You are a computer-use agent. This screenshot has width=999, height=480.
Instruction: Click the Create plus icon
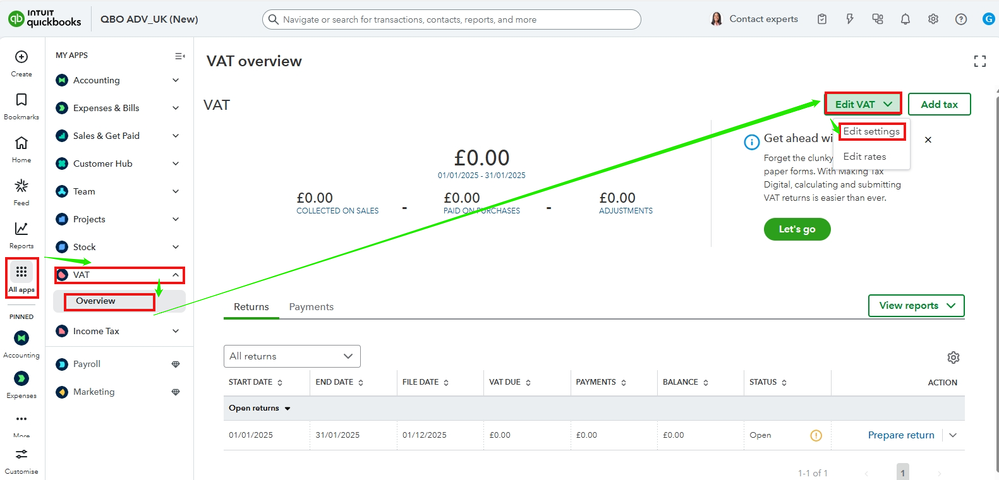click(21, 57)
